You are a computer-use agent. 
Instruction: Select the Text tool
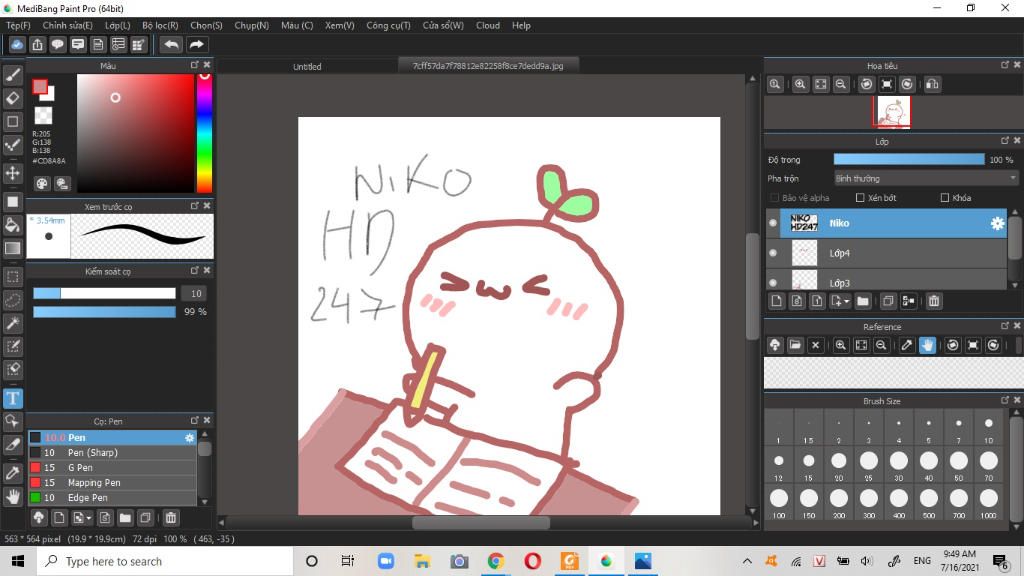[12, 398]
